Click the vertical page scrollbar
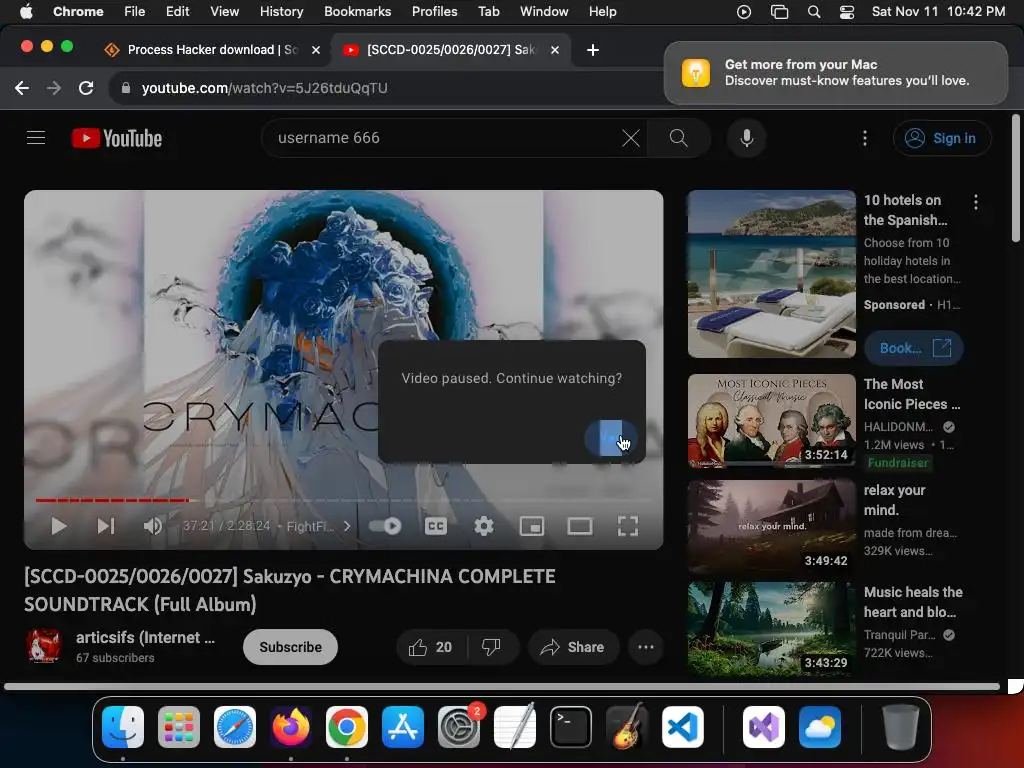Image resolution: width=1024 pixels, height=768 pixels. pyautogui.click(x=1016, y=178)
